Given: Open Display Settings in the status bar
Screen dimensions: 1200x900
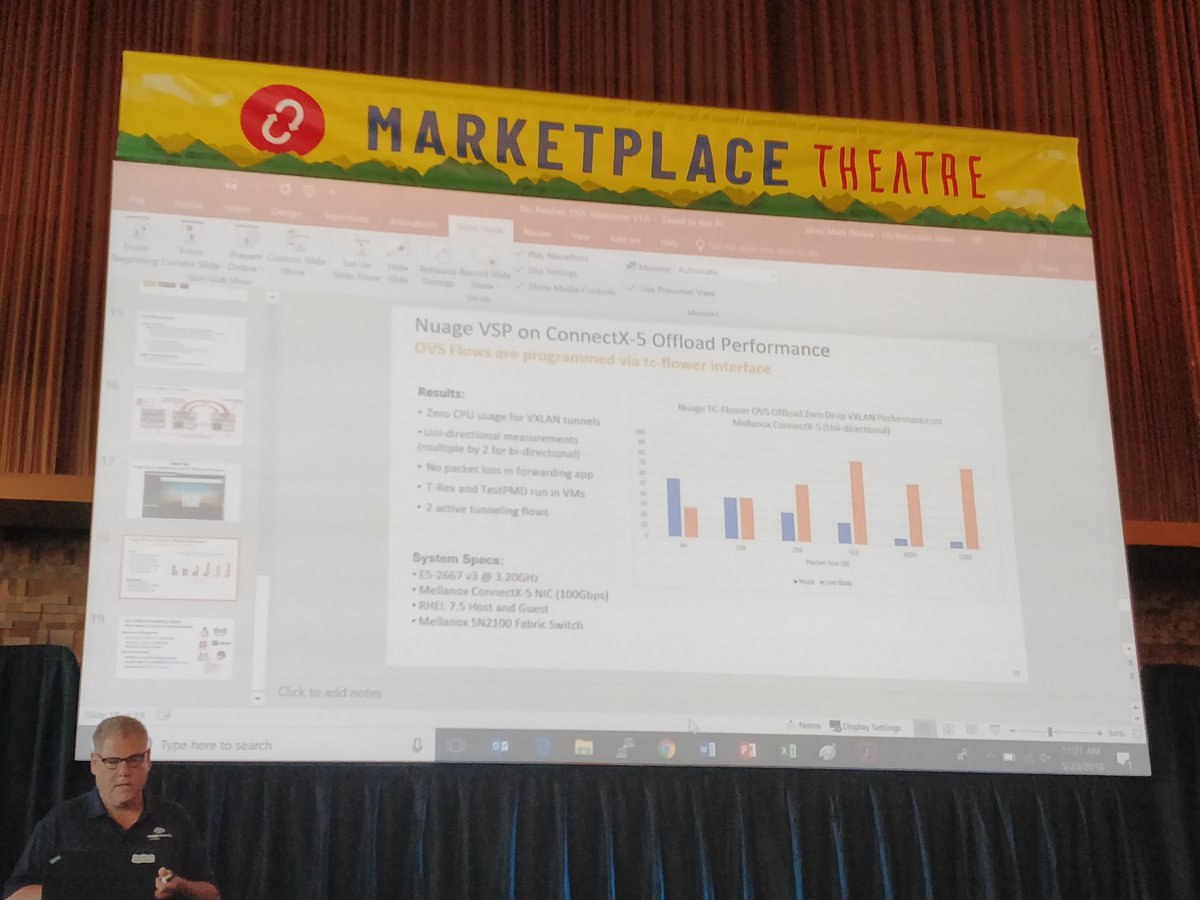Looking at the screenshot, I should [865, 727].
